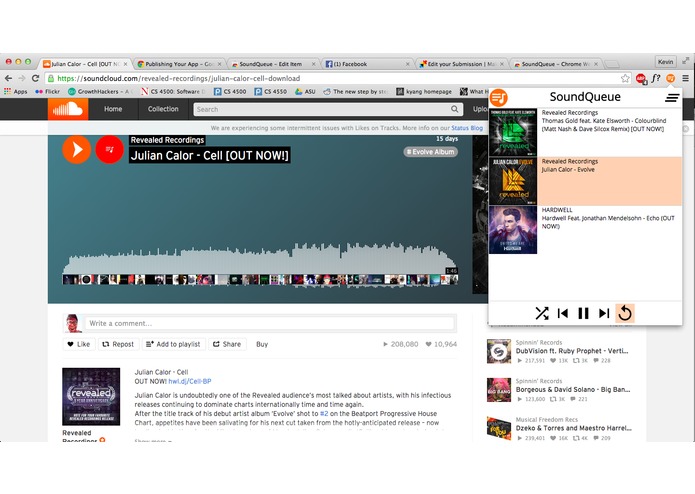The height and width of the screenshot is (494, 695).
Task: Click the Buy link
Action: [262, 344]
